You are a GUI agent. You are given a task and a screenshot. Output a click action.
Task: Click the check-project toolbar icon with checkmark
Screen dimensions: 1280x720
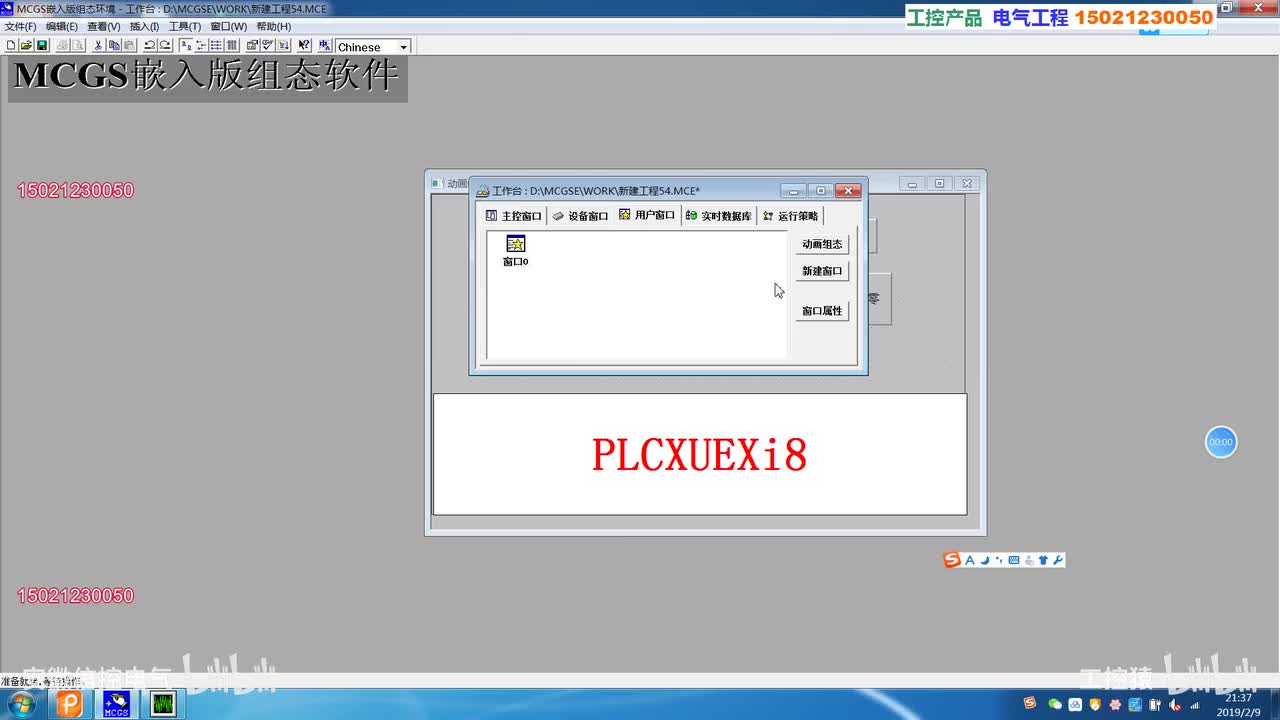point(268,46)
